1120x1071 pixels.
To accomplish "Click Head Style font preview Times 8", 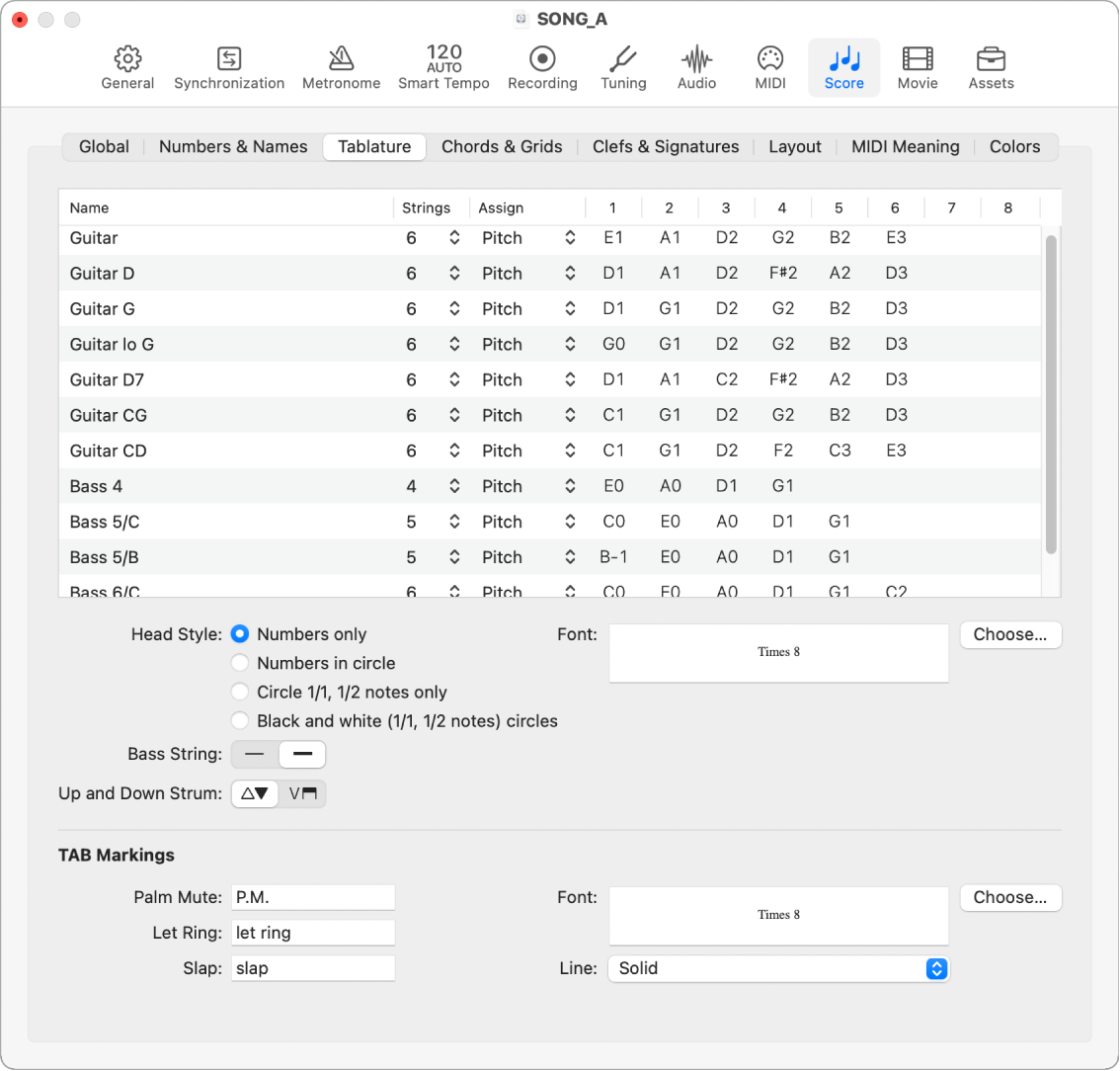I will coord(778,653).
